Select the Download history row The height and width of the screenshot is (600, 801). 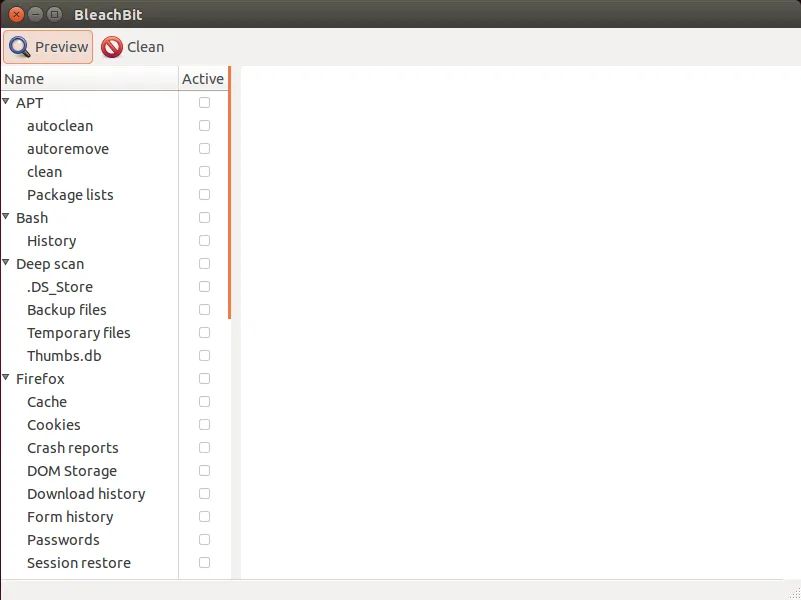[86, 493]
